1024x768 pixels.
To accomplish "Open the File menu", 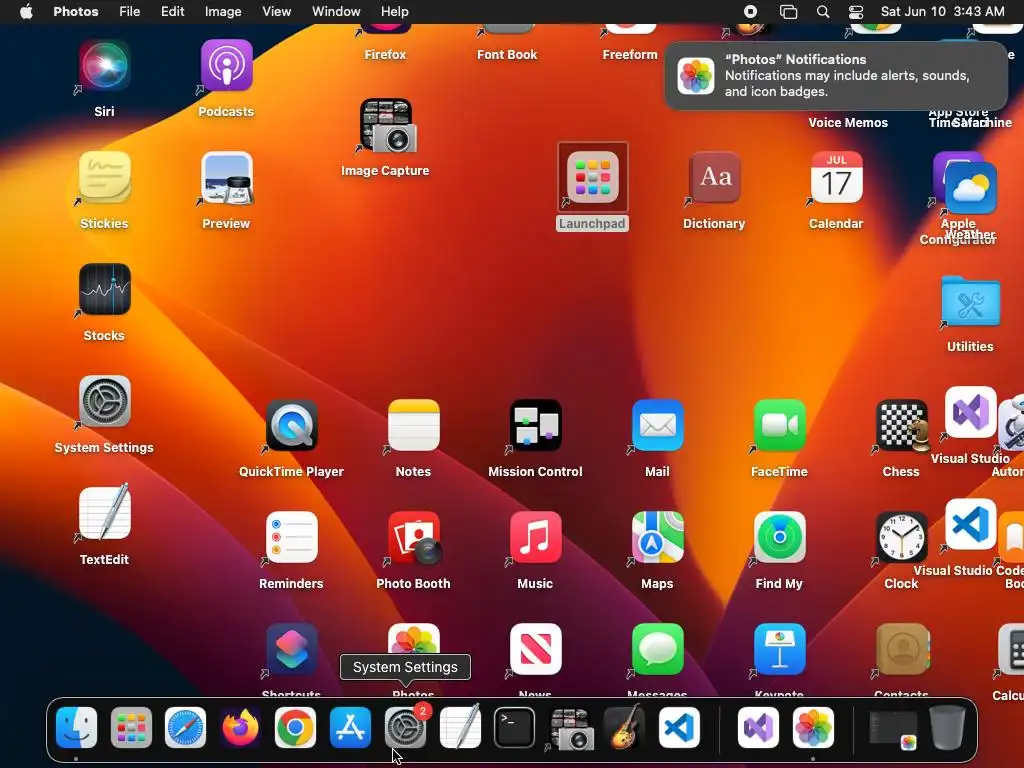I will 129,12.
